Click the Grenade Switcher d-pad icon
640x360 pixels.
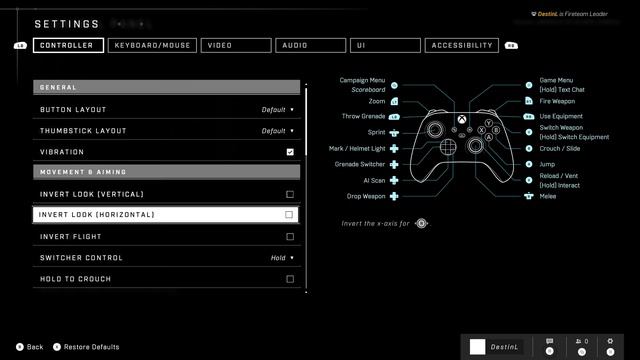(394, 164)
